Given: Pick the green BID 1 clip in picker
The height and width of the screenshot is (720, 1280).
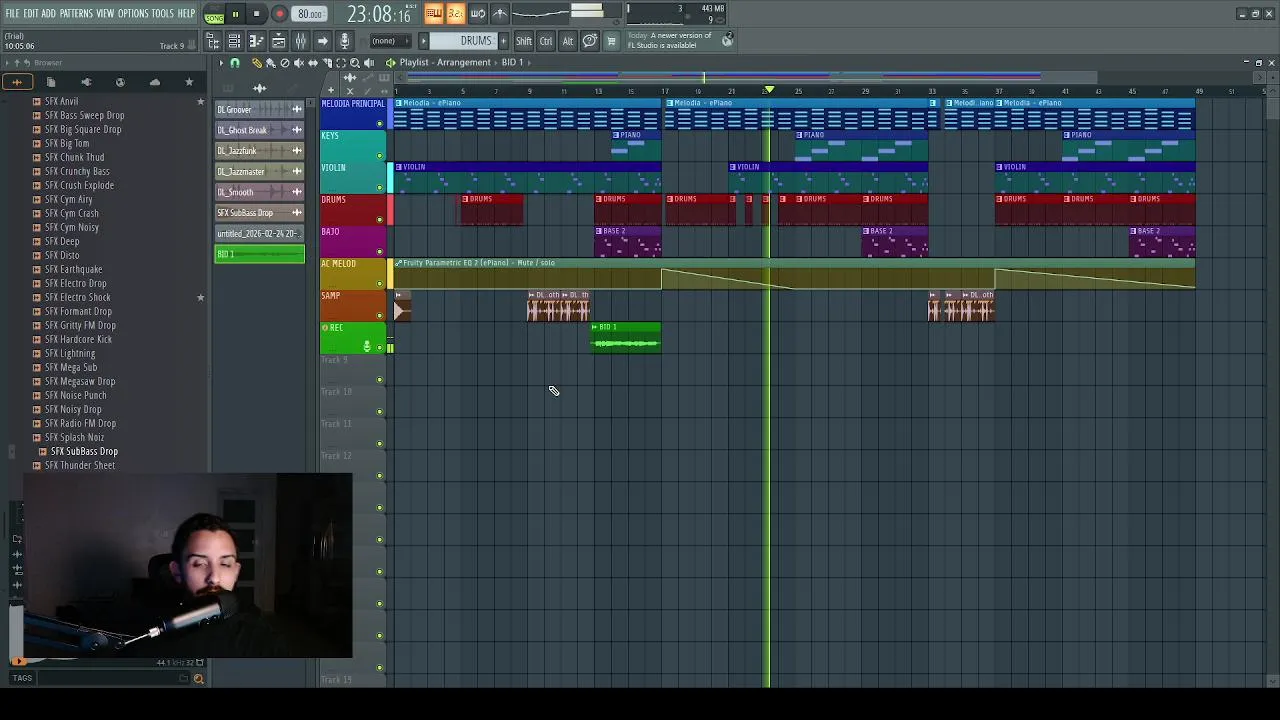Looking at the screenshot, I should pos(260,254).
